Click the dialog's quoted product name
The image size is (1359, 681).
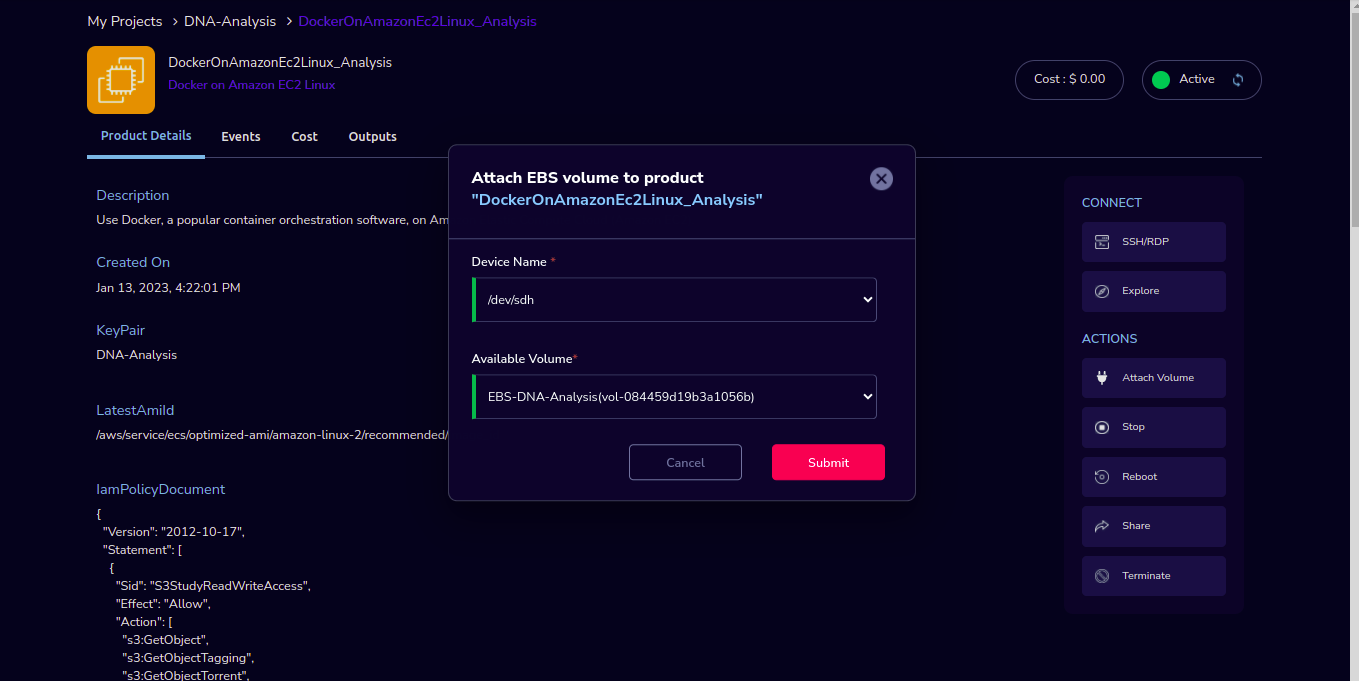coord(617,200)
